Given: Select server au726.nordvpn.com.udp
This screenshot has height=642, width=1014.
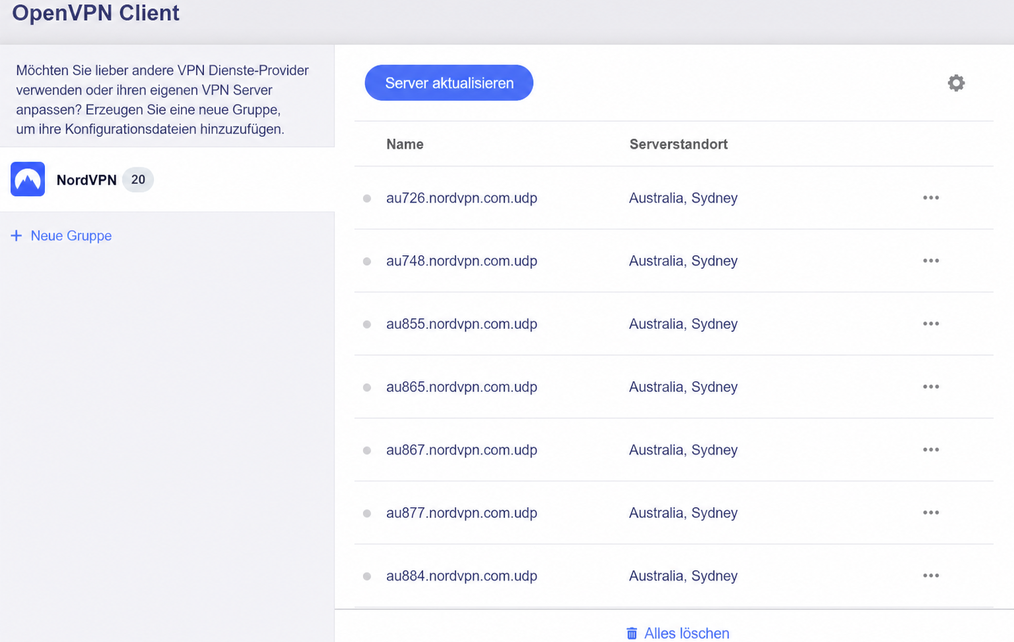Looking at the screenshot, I should (462, 198).
